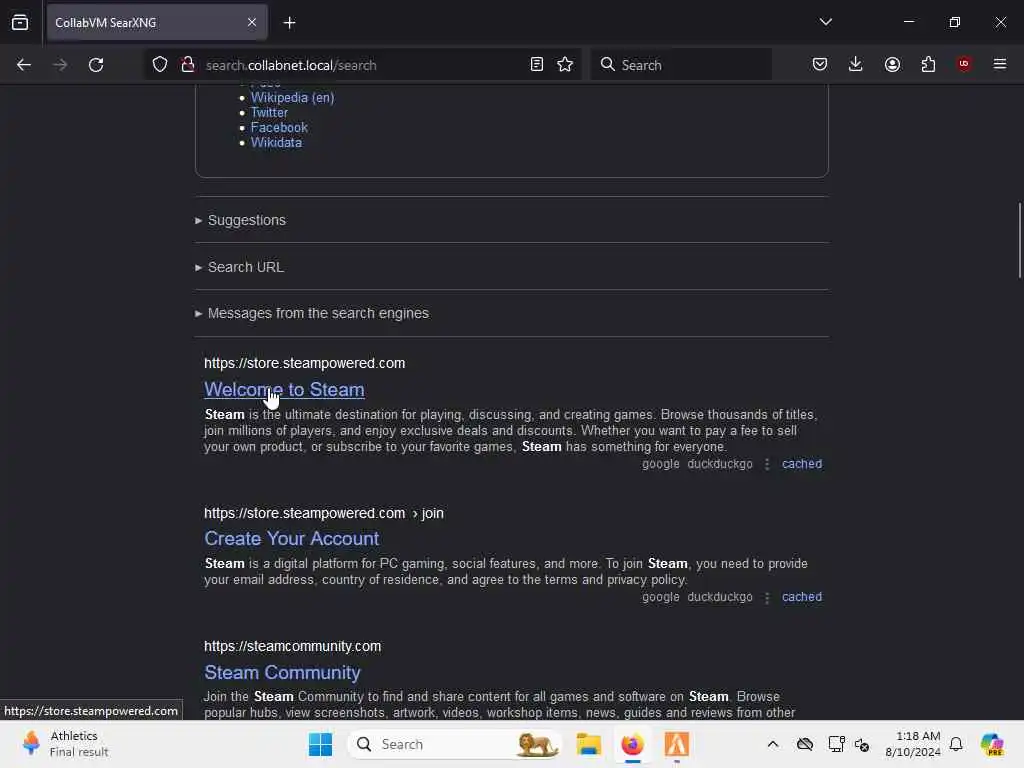Open the network display tray icon
The image size is (1024, 768).
[x=836, y=744]
